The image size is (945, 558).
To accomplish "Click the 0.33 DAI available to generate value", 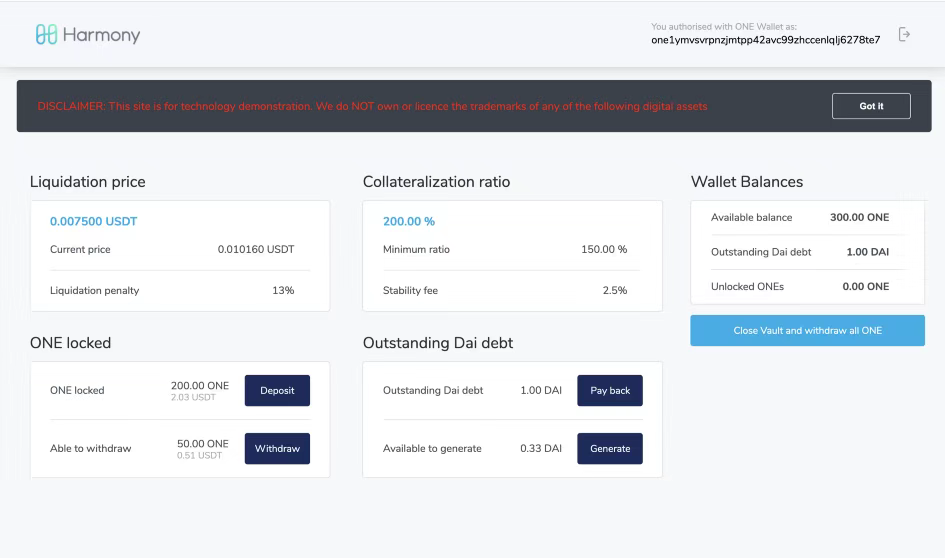I will [x=541, y=448].
